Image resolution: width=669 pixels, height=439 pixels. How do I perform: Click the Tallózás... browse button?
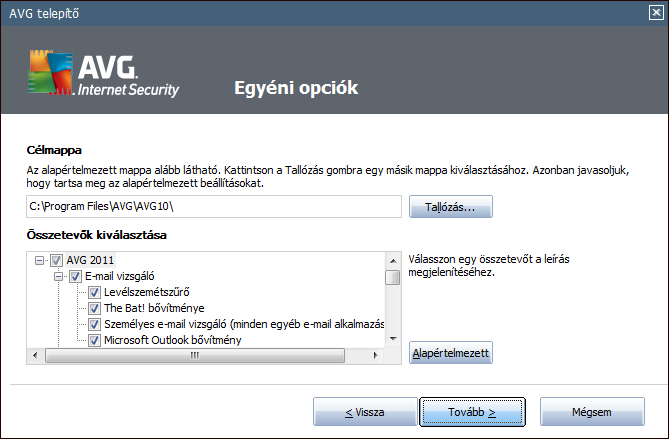[x=451, y=207]
